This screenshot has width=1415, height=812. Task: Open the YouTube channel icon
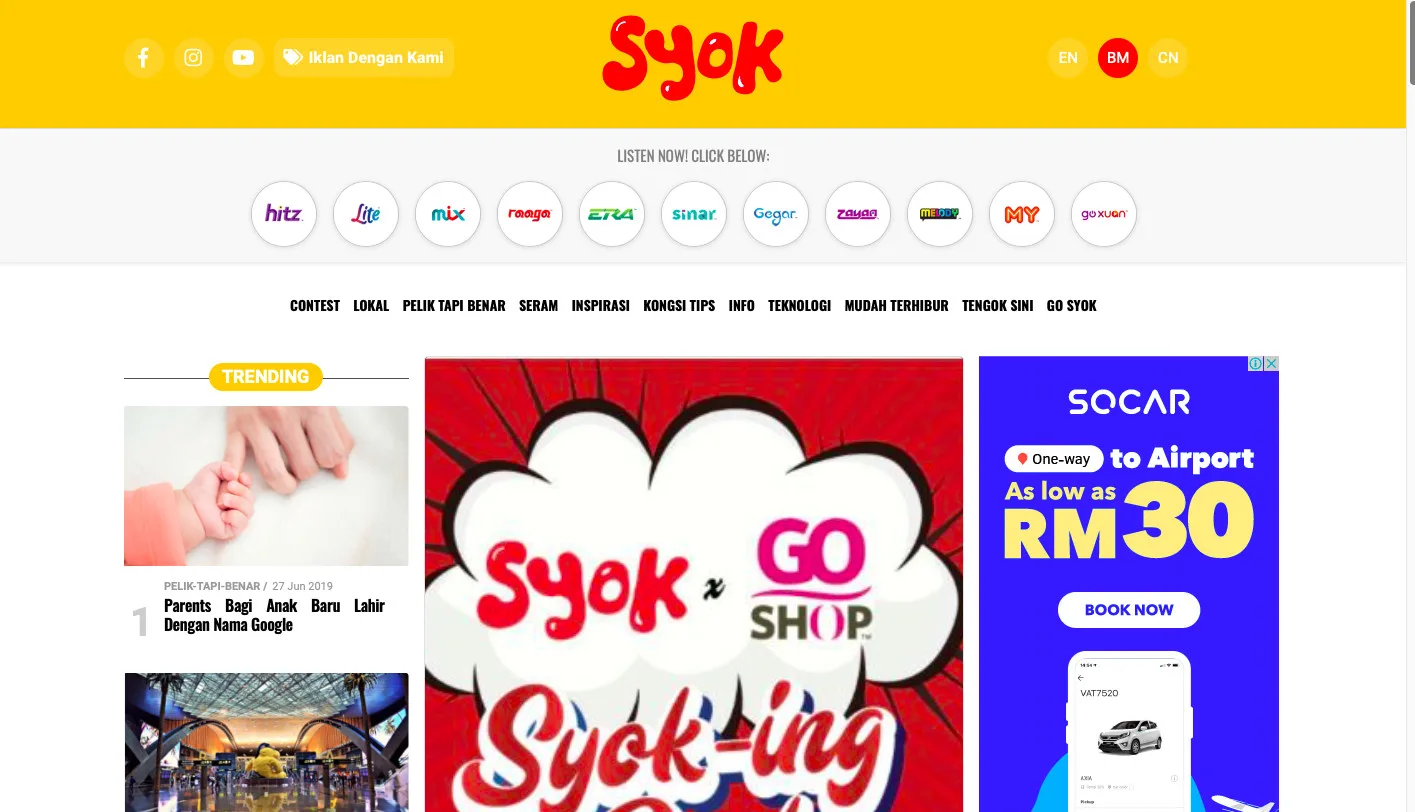coord(243,58)
